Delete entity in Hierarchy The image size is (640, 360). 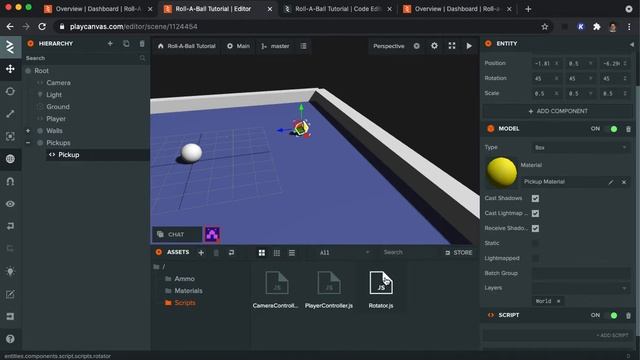tap(142, 44)
